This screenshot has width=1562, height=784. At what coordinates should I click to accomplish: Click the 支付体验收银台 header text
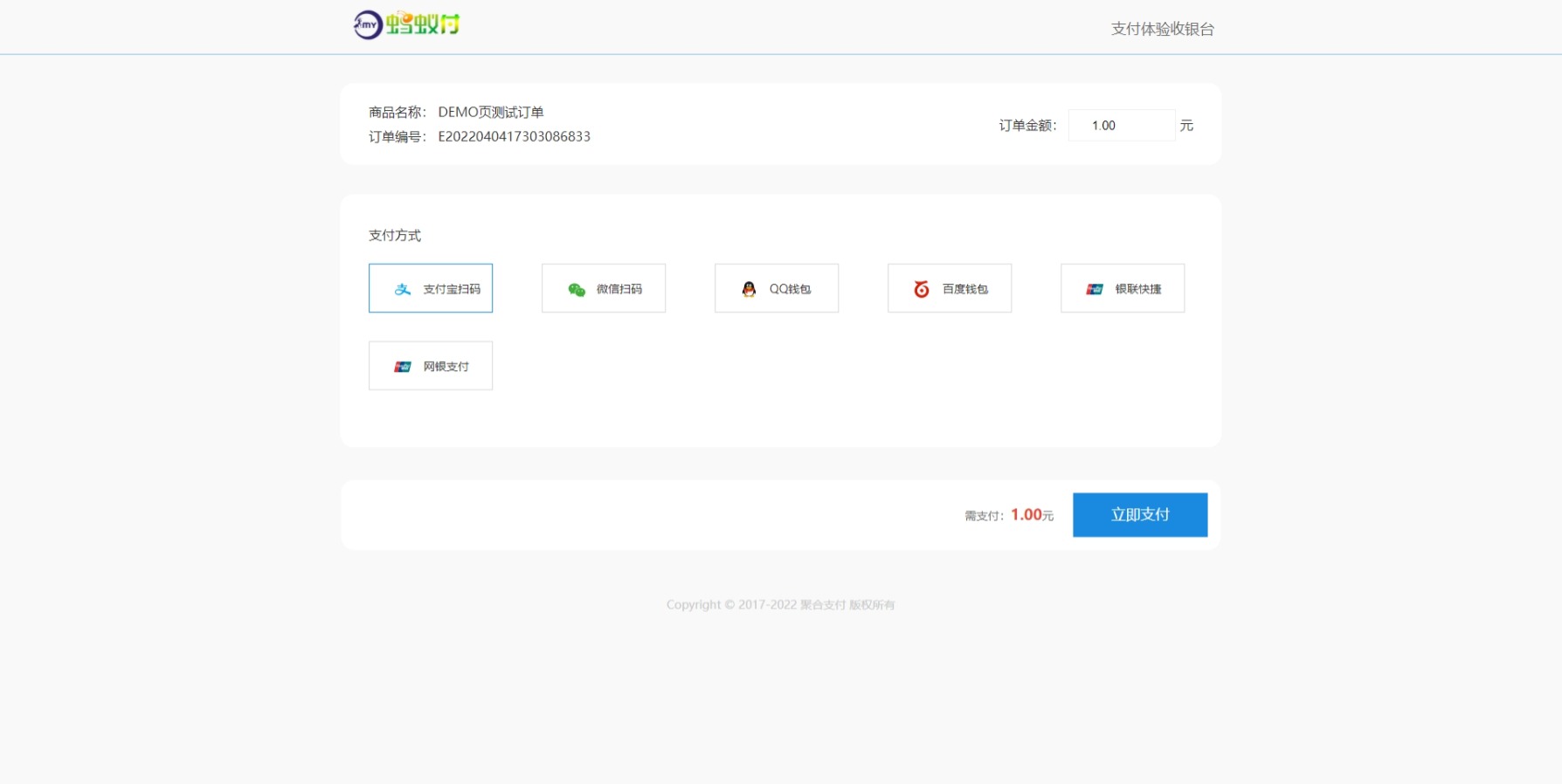tap(1162, 29)
